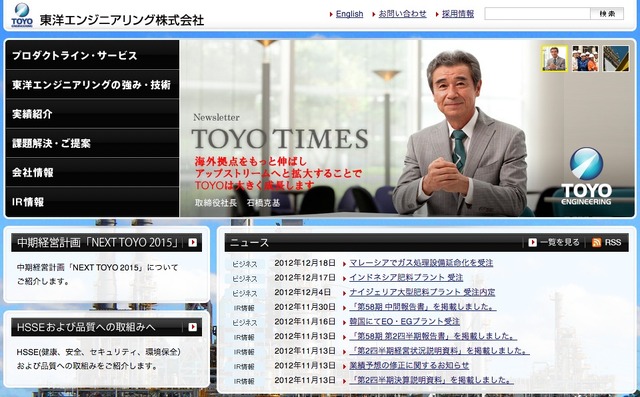Open the RSS text link
Image resolution: width=640 pixels, height=397 pixels.
click(613, 242)
